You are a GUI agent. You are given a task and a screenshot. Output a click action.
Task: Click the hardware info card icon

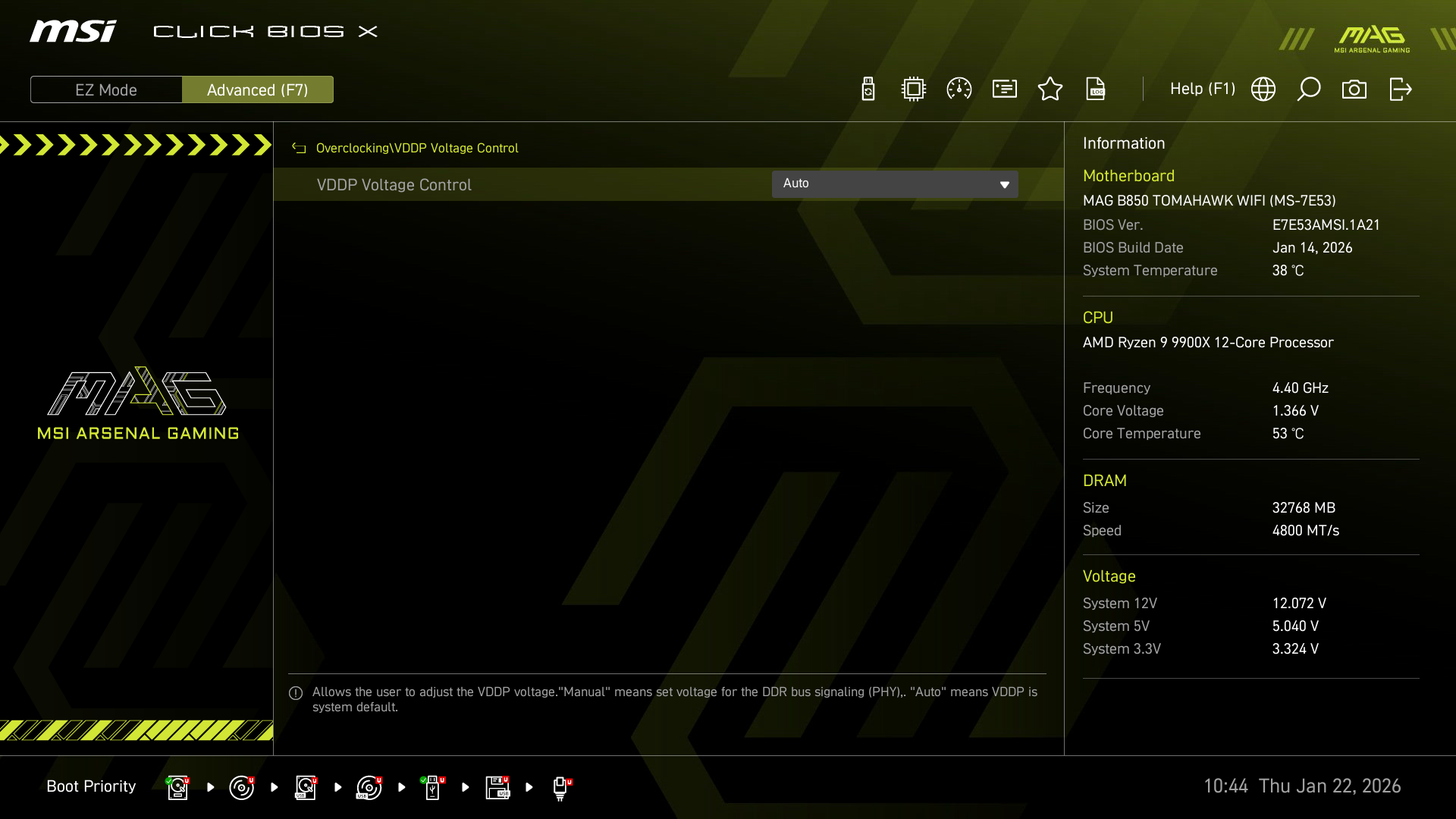click(x=1005, y=89)
